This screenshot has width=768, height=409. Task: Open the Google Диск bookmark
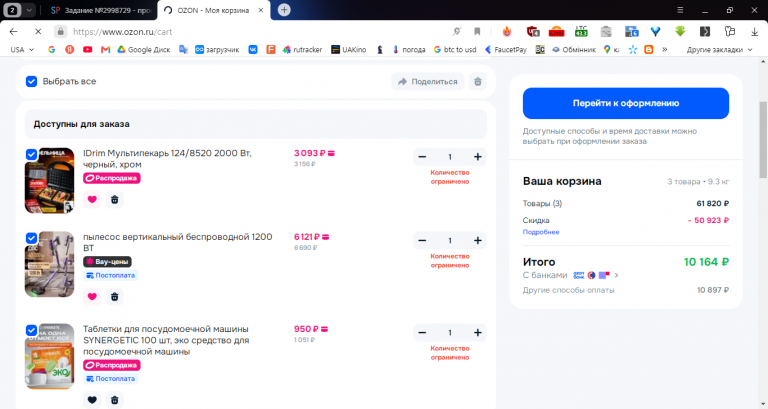tap(144, 49)
